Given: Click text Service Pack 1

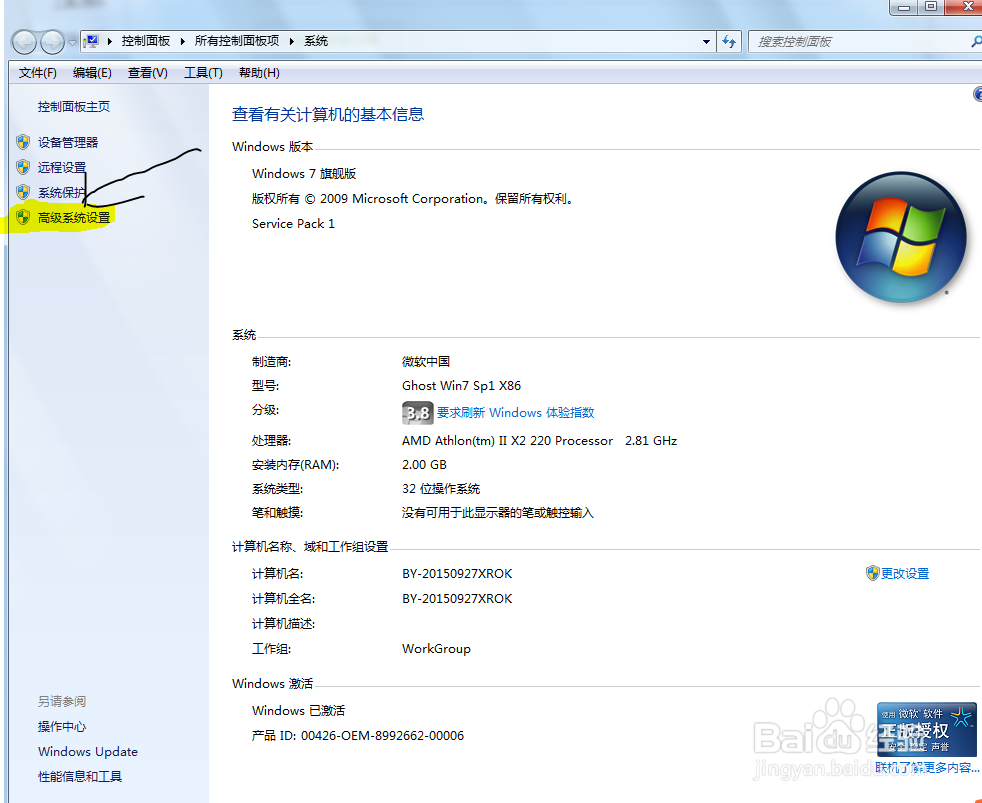Looking at the screenshot, I should tap(293, 224).
